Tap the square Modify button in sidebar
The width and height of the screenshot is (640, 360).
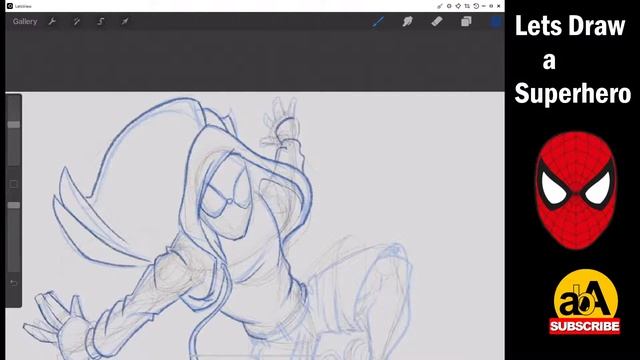point(13,184)
